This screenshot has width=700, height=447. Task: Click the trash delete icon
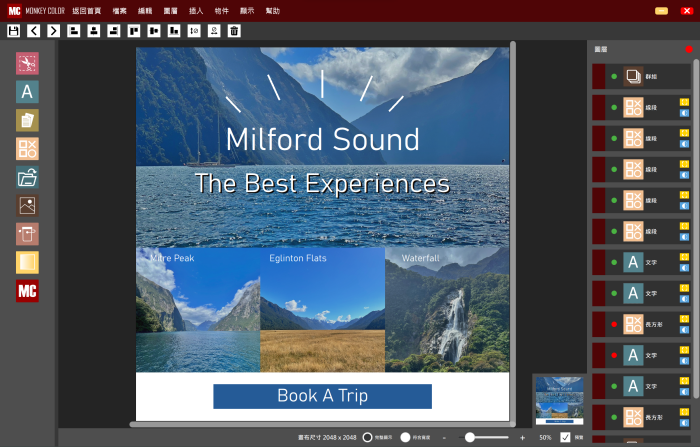click(x=234, y=31)
